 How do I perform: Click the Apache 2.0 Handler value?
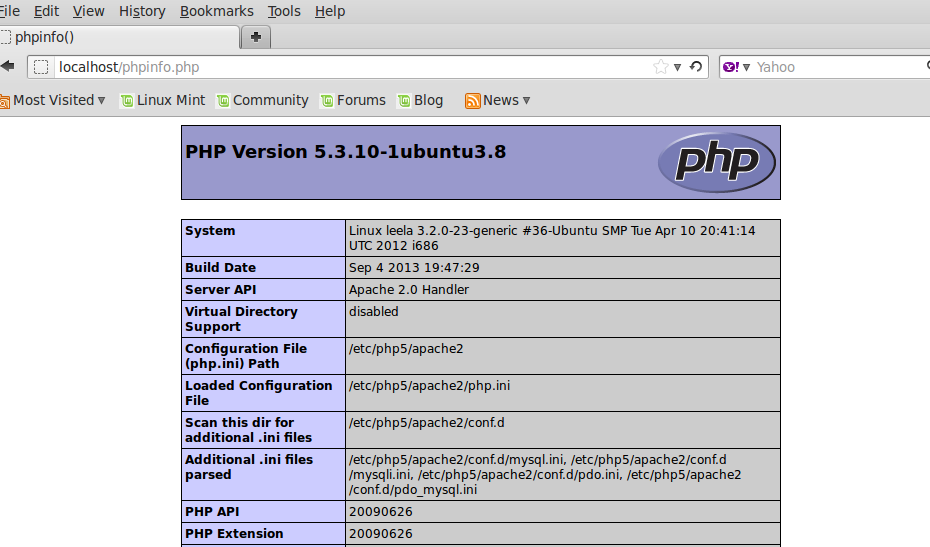pos(409,290)
